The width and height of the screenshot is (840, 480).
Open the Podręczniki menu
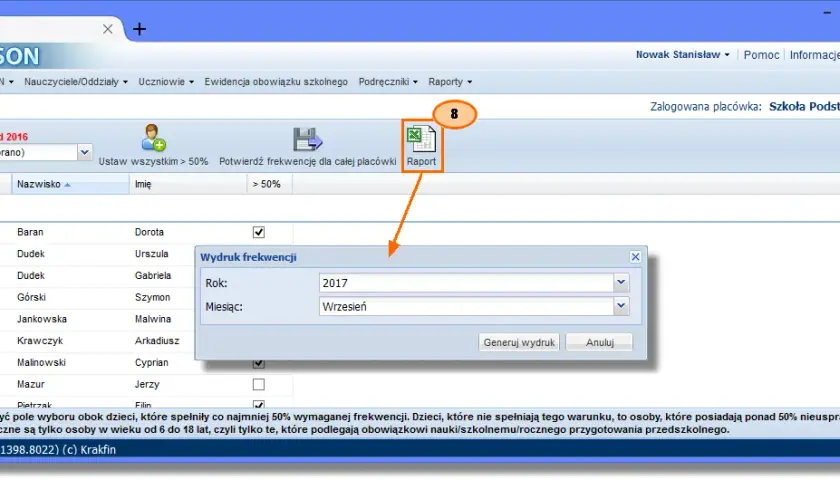coord(388,82)
